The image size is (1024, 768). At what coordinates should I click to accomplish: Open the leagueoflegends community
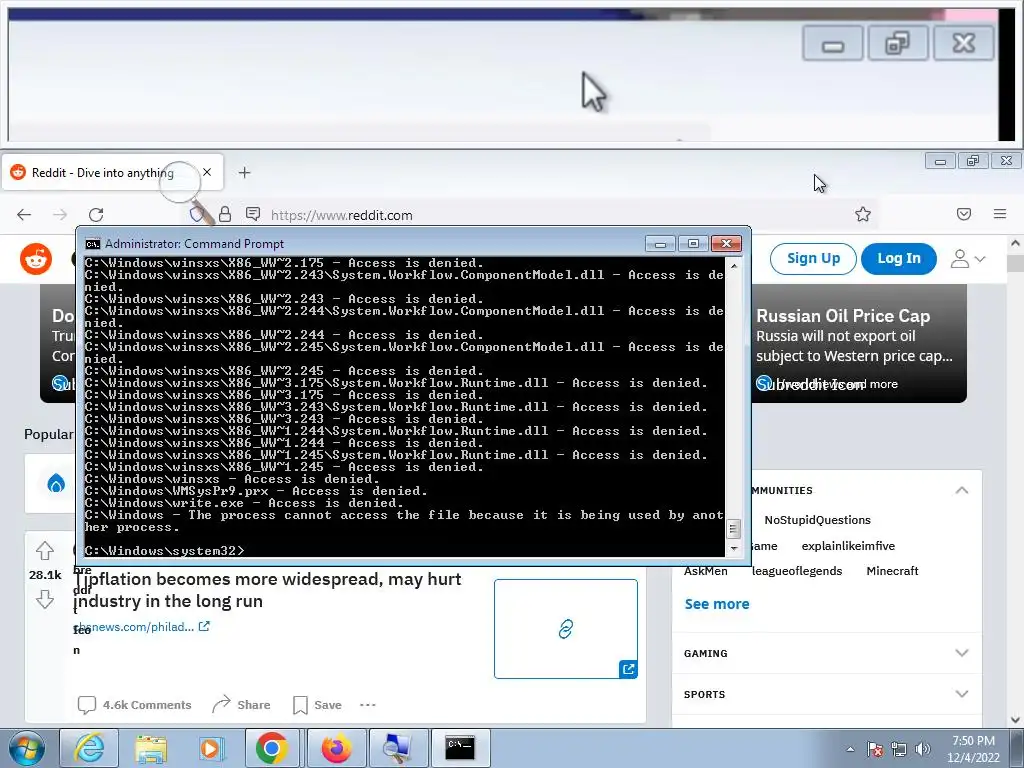tap(797, 571)
